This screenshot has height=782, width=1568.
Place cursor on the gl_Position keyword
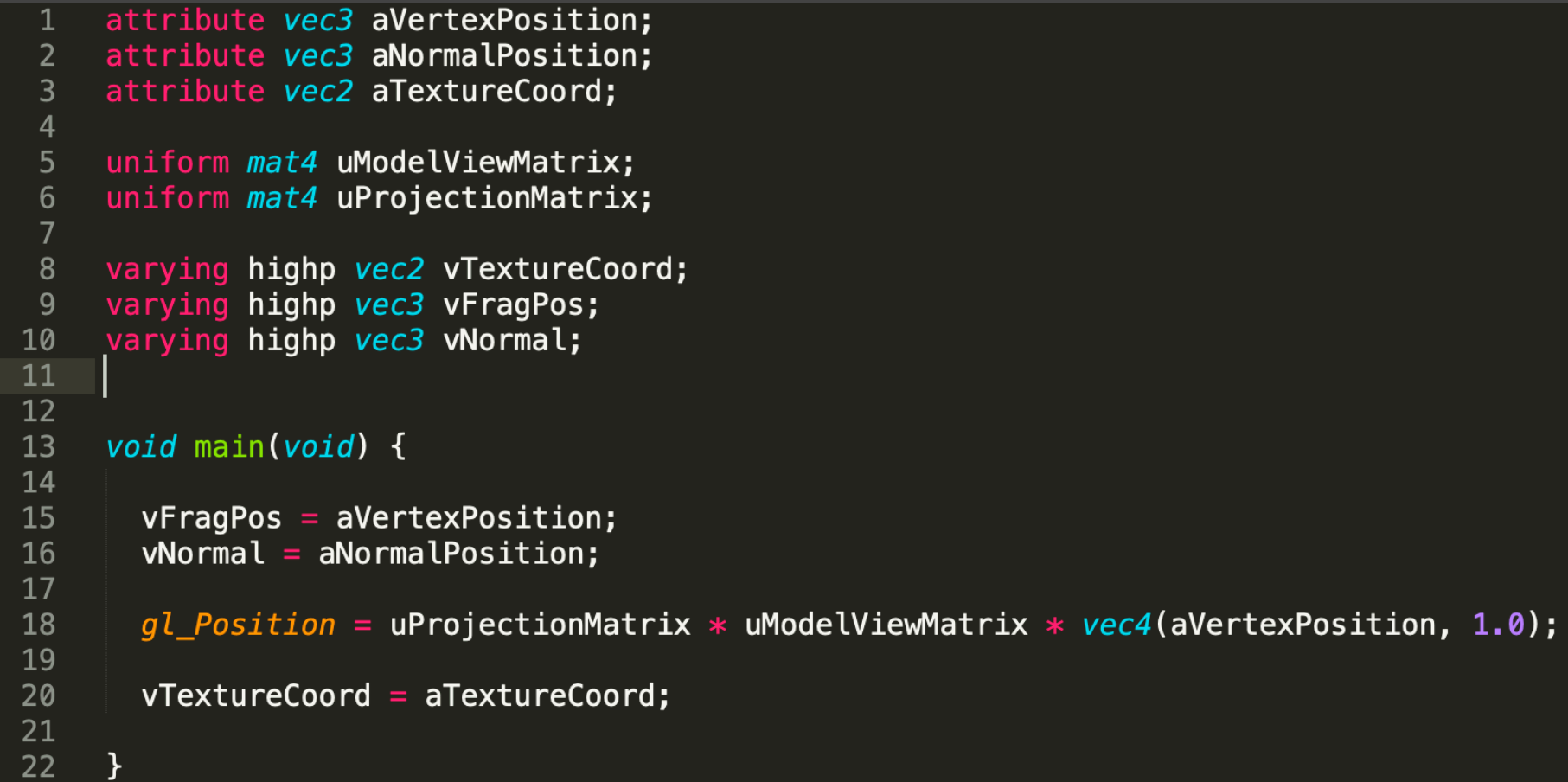(238, 625)
